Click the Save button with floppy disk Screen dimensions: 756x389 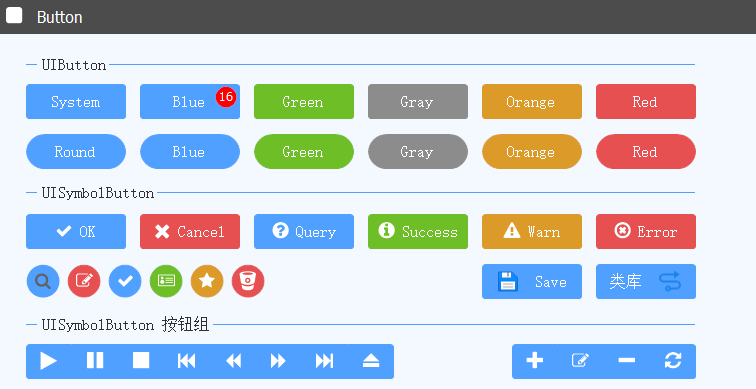point(532,282)
